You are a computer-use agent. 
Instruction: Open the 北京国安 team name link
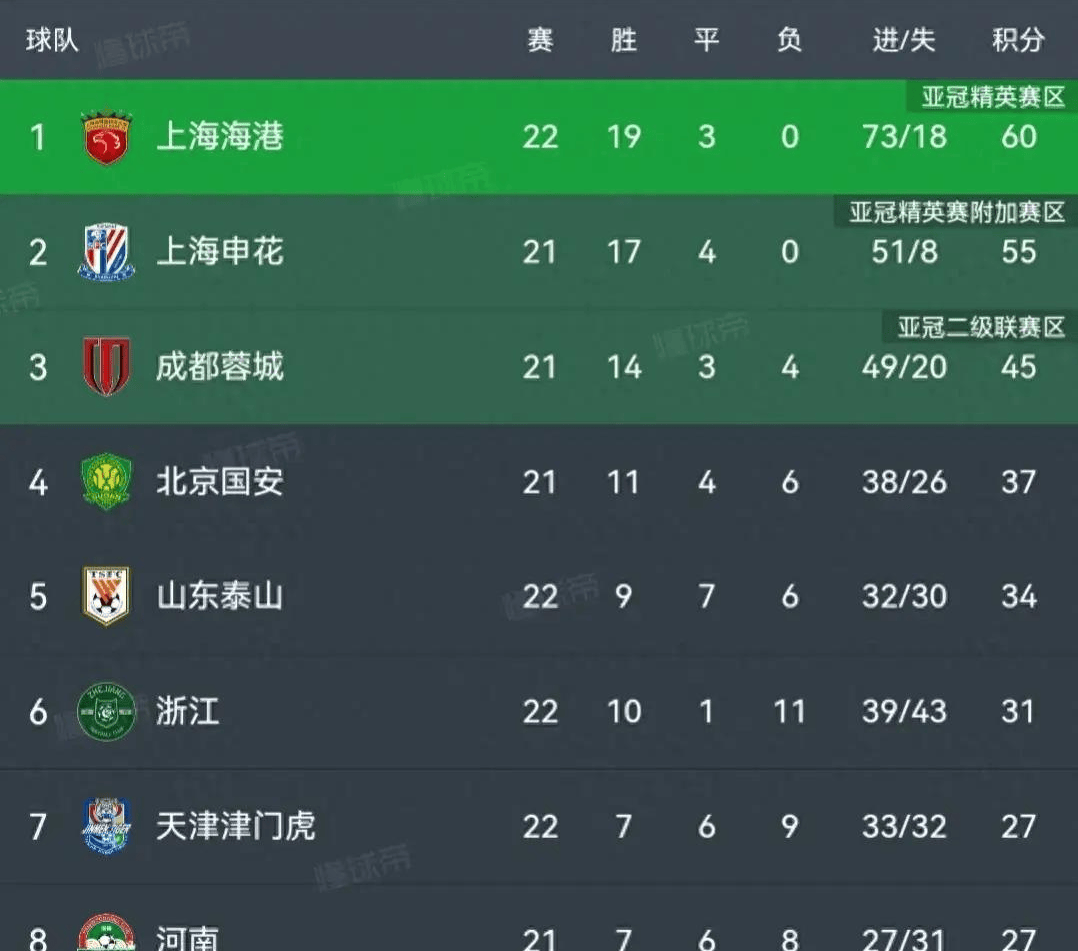220,482
